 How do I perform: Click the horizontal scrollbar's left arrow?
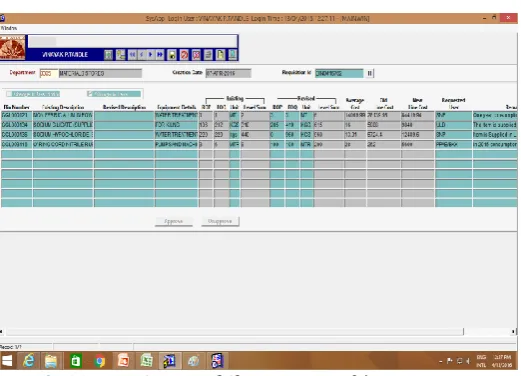pos(2,331)
